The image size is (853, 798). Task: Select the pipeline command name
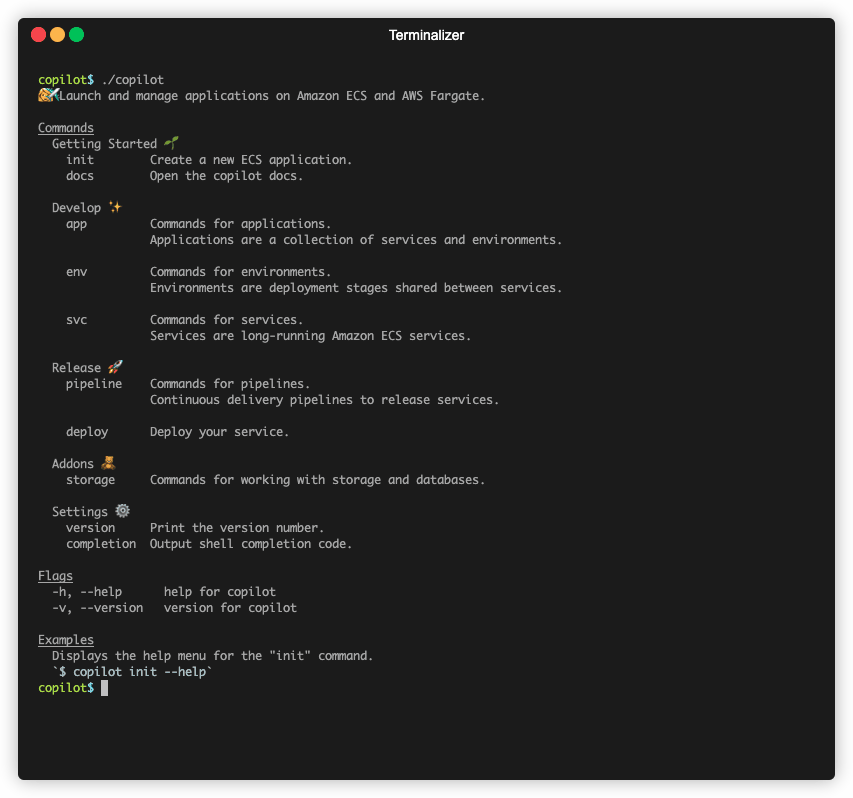pos(94,384)
